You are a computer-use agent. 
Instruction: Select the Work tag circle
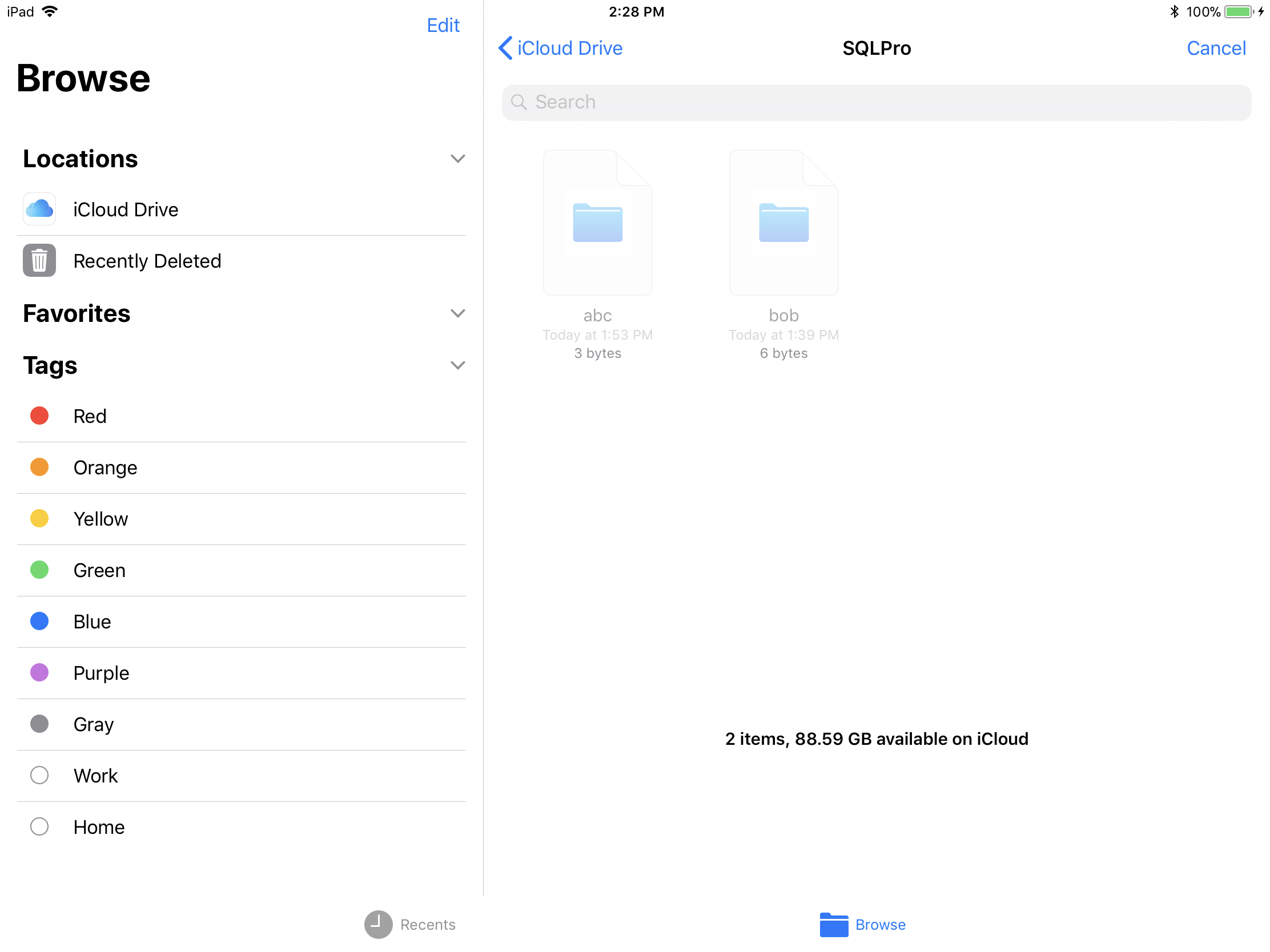(x=39, y=776)
